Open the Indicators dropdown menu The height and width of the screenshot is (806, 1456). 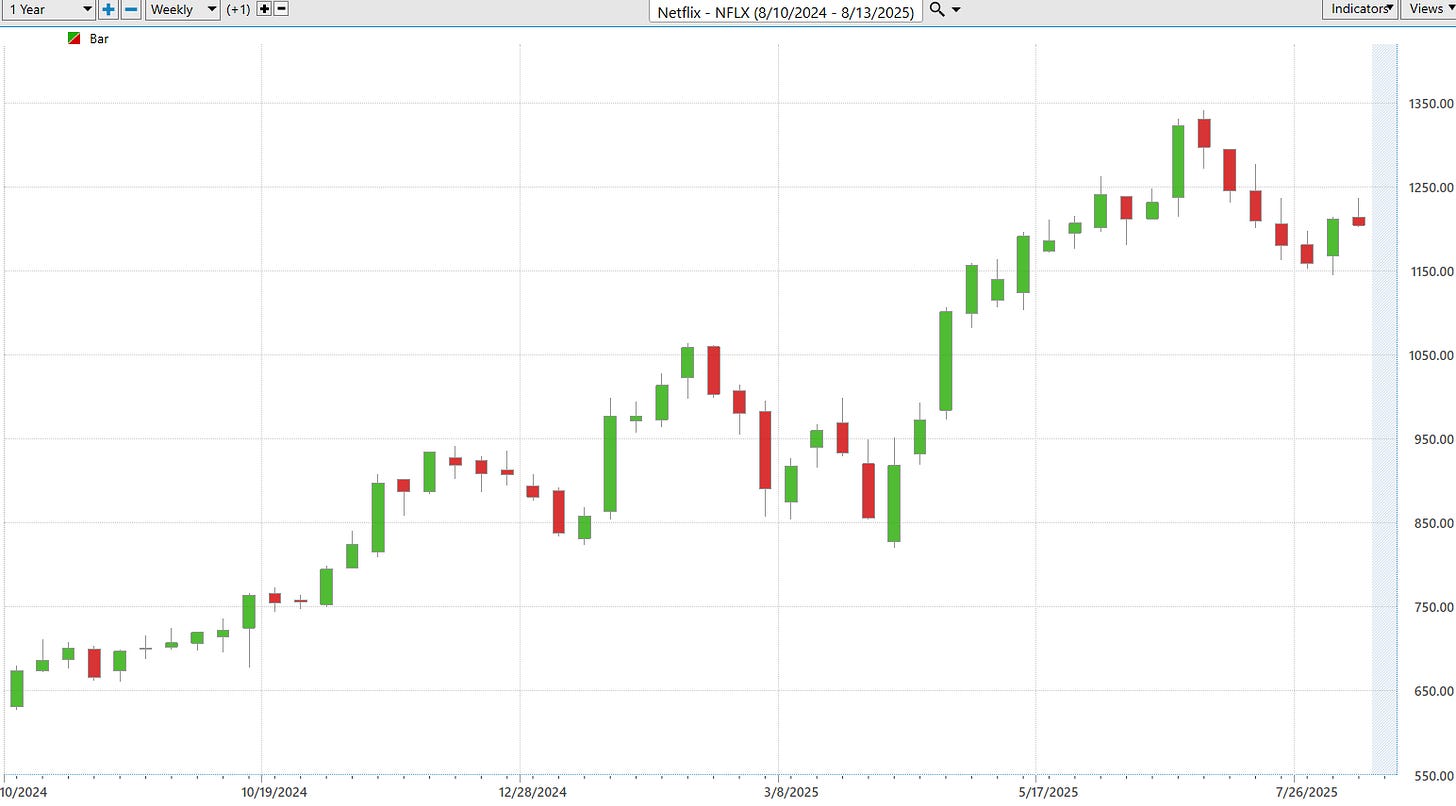click(1361, 9)
